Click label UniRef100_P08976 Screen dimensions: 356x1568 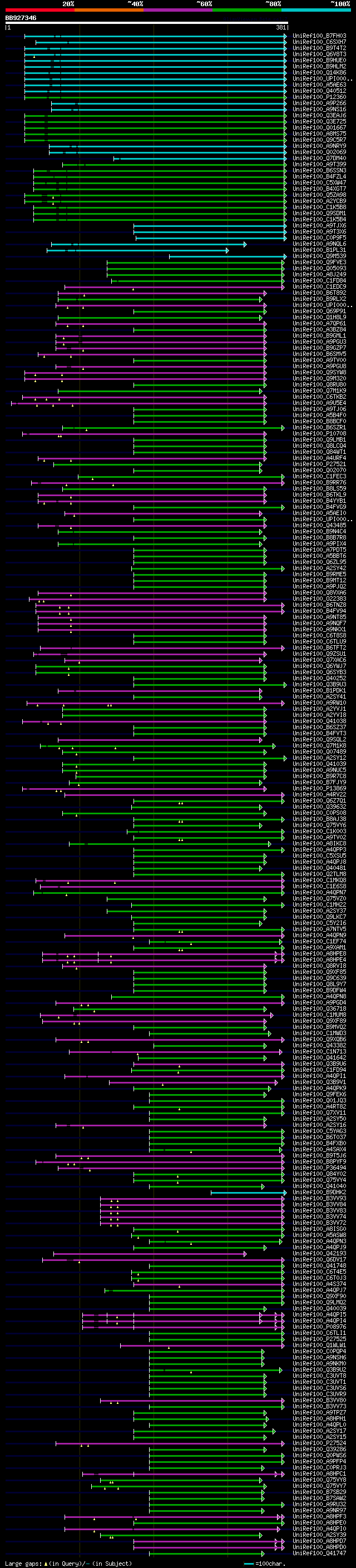pos(319,1327)
